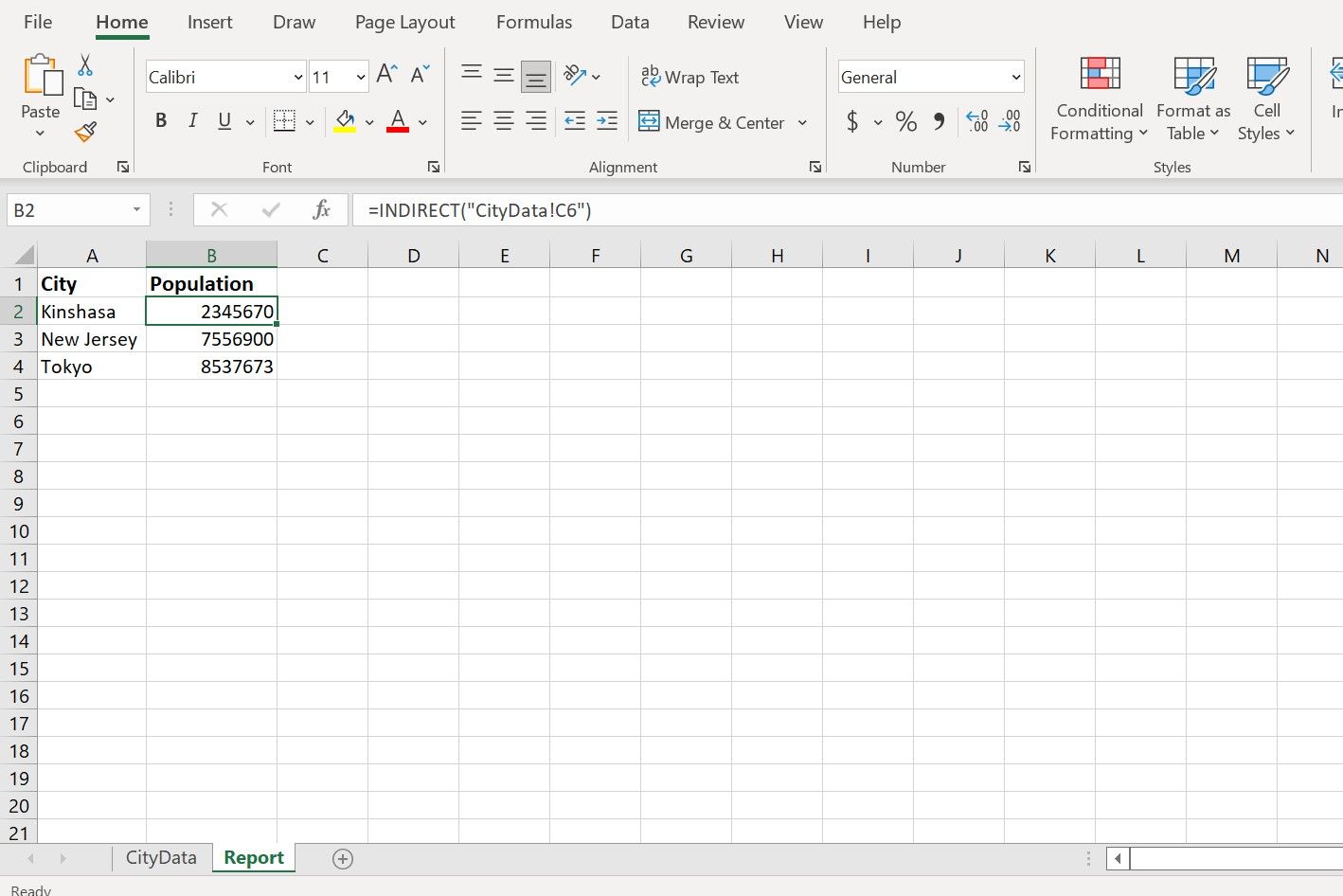Click the Percent Style icon

905,121
